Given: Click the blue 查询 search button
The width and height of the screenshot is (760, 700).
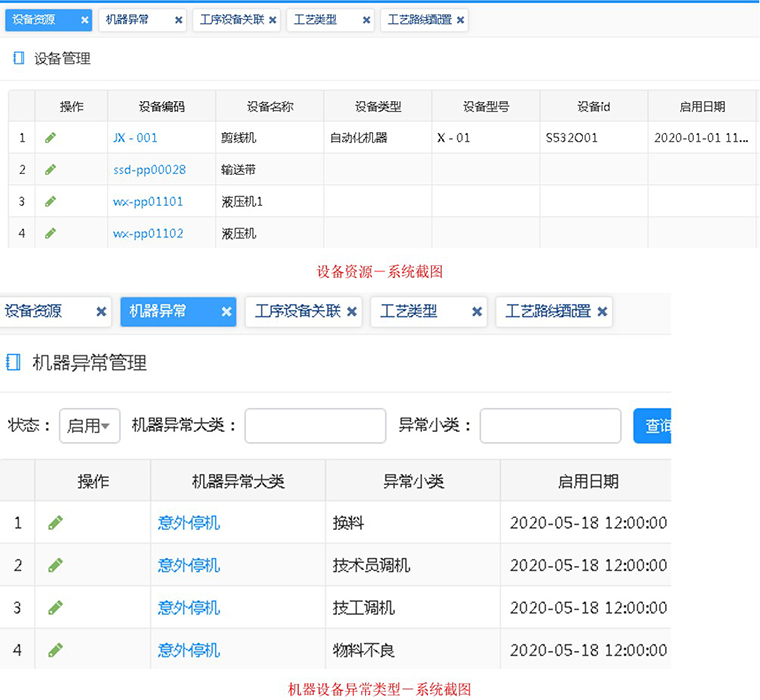Looking at the screenshot, I should [x=652, y=426].
